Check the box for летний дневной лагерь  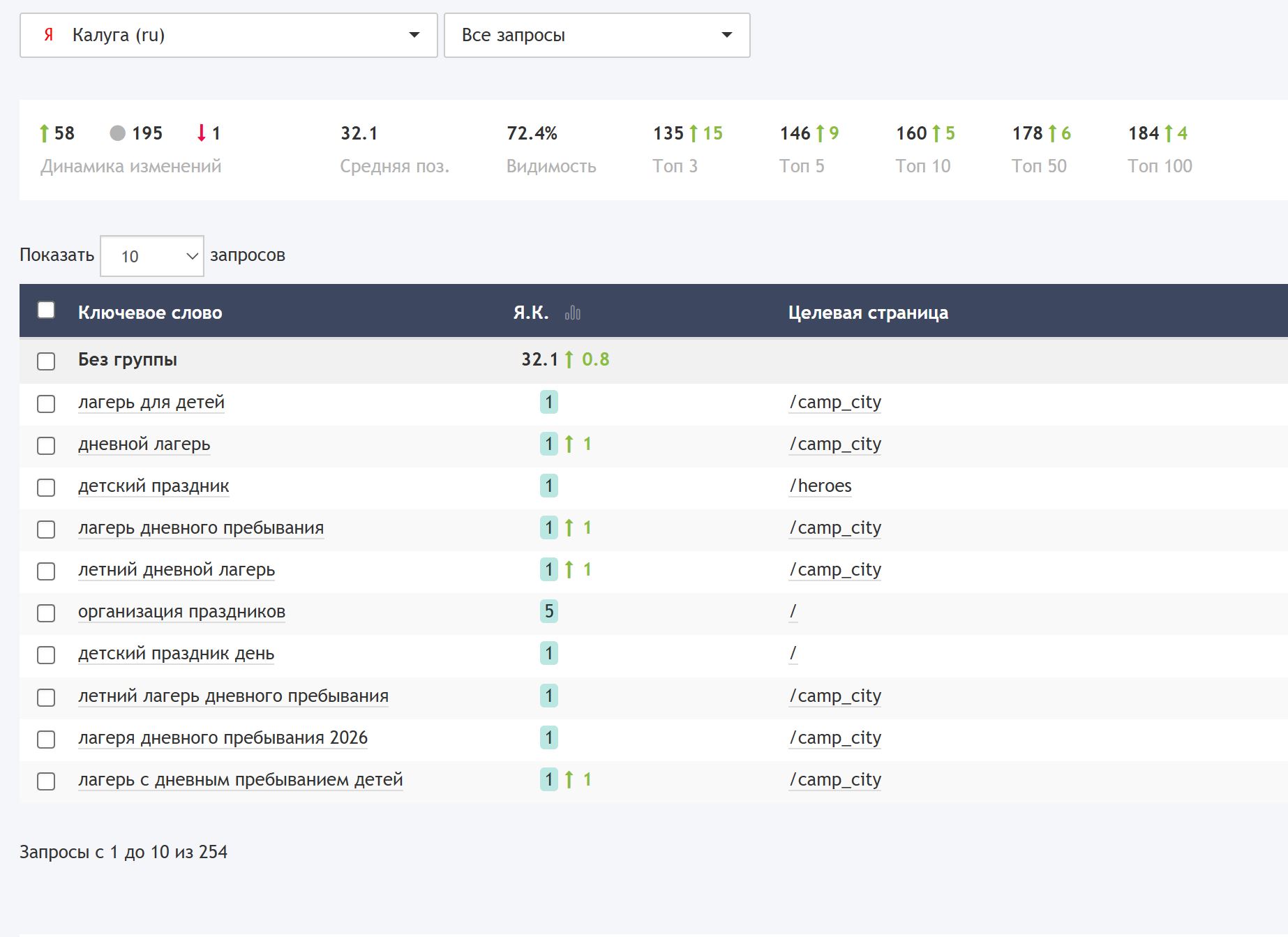point(46,571)
